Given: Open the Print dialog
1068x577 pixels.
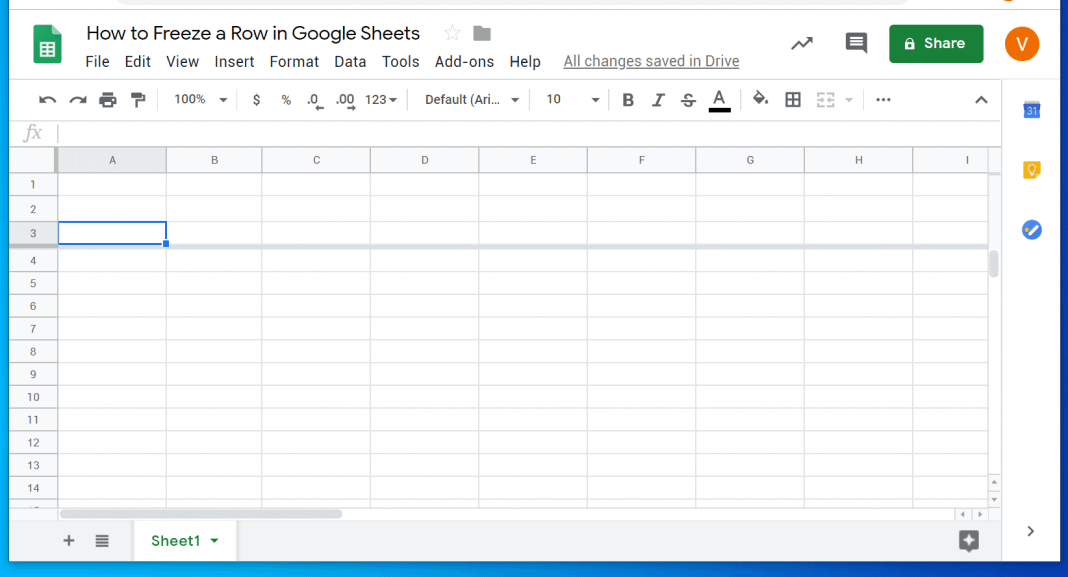Looking at the screenshot, I should 108,99.
